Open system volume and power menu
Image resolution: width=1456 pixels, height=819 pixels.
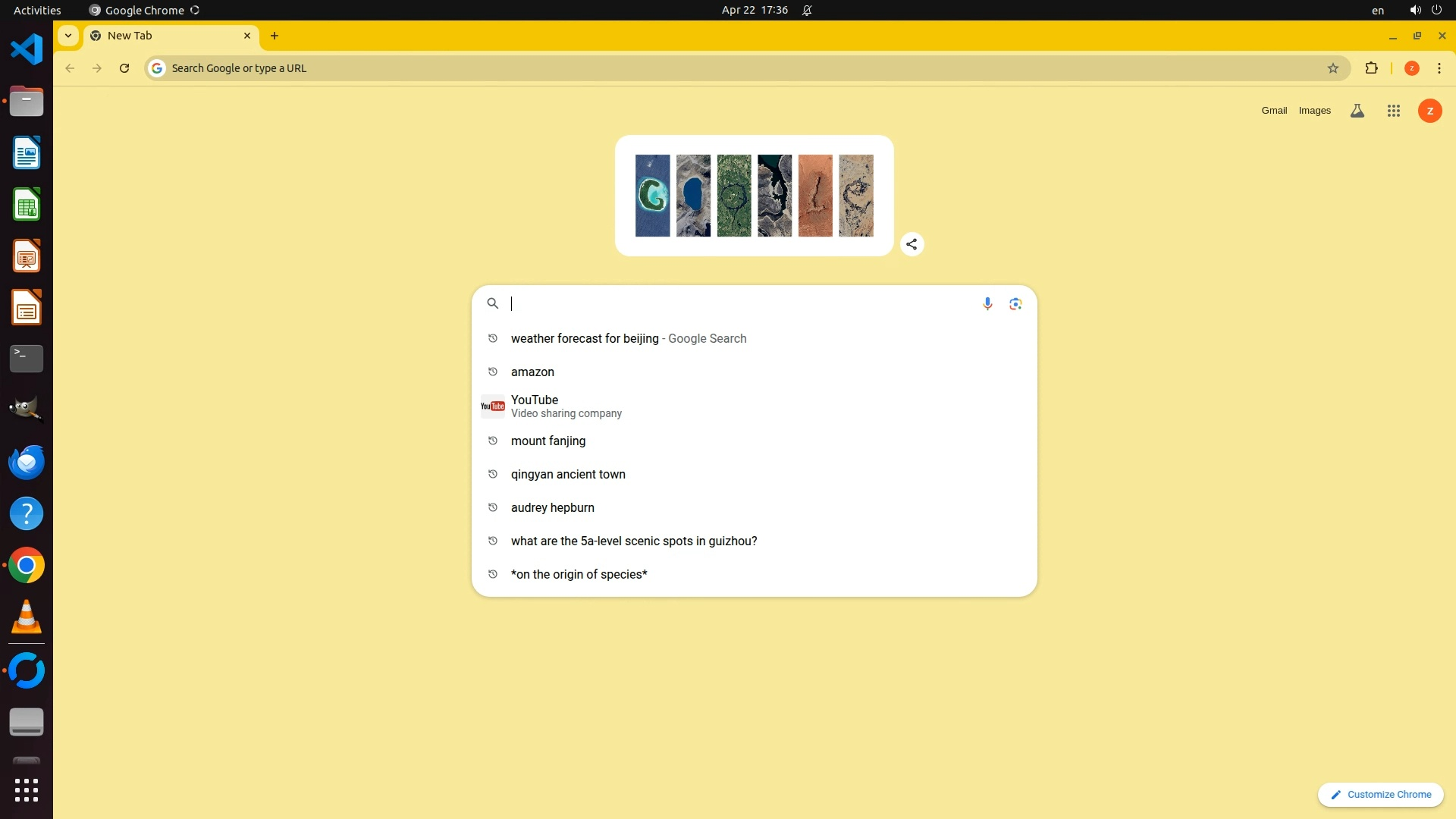click(1425, 10)
